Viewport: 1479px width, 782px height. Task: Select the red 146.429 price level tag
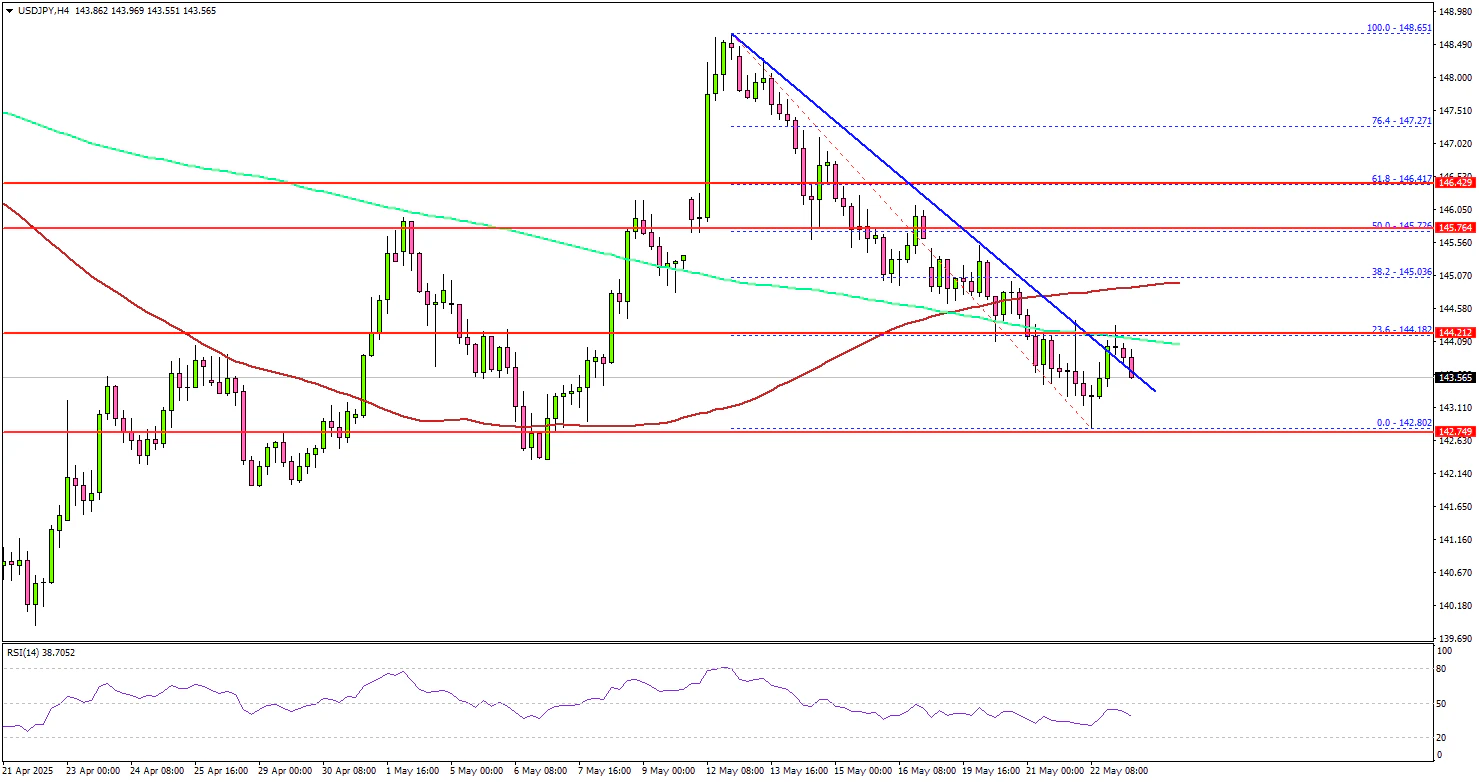(x=1455, y=184)
